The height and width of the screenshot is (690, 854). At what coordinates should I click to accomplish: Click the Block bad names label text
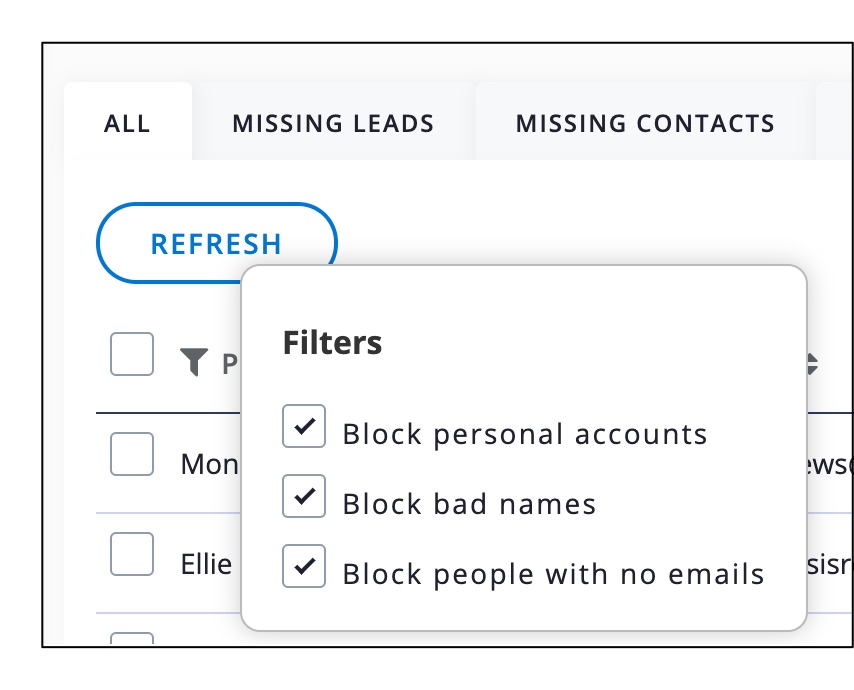tap(469, 504)
